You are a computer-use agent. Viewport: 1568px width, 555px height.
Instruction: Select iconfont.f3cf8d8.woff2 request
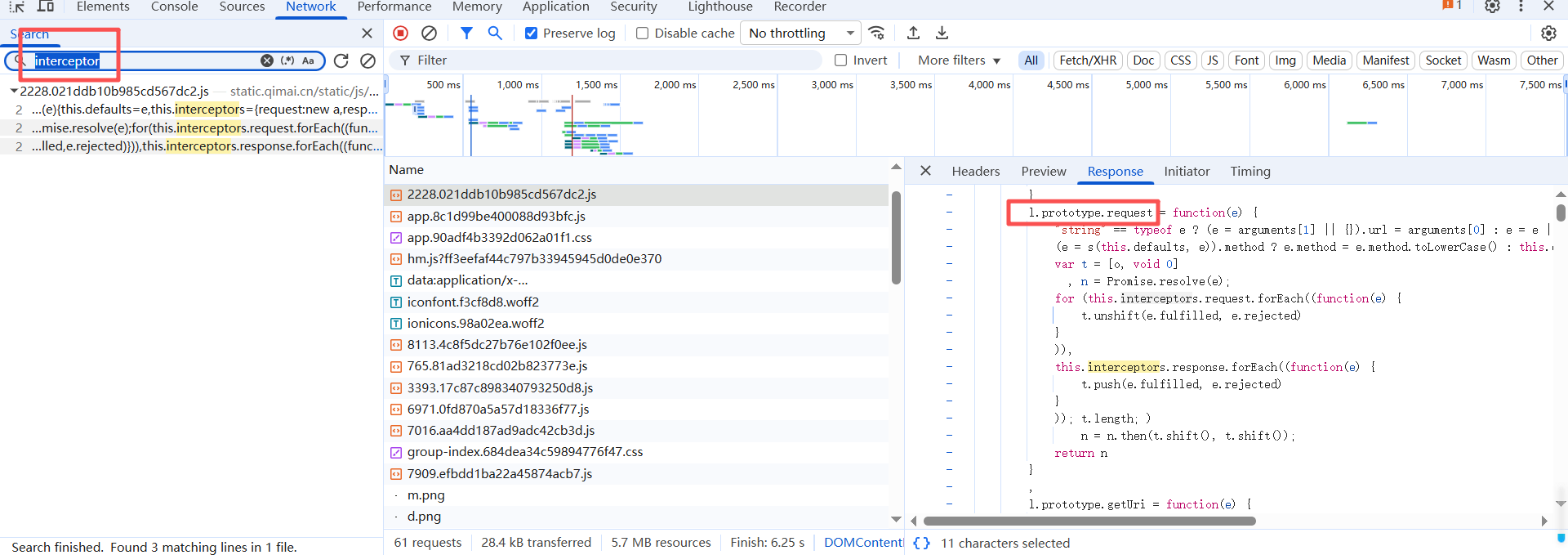click(637, 302)
